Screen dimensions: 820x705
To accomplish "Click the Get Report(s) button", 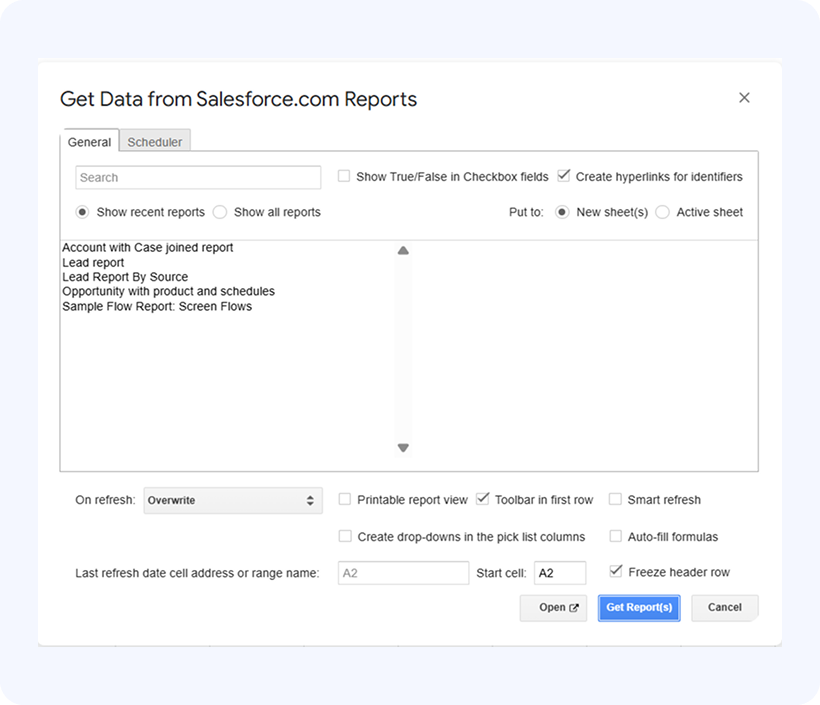I will click(639, 607).
